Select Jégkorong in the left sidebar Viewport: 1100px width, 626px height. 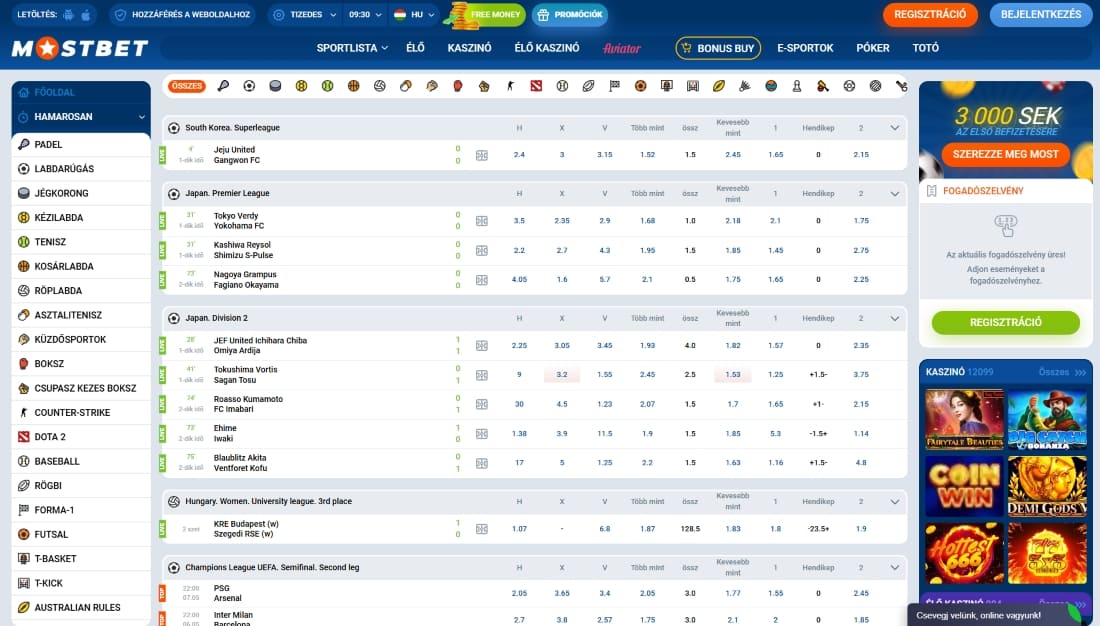click(81, 193)
